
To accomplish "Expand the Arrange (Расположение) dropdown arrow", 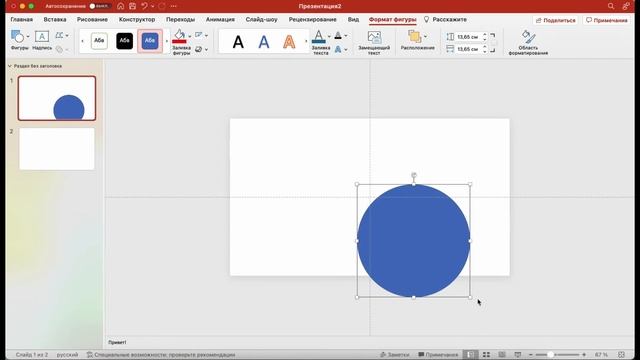I will click(x=425, y=36).
